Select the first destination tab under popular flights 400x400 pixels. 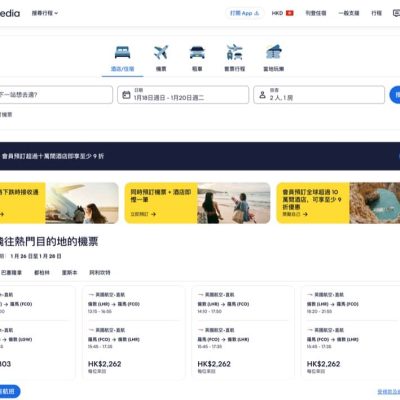[x=11, y=273]
